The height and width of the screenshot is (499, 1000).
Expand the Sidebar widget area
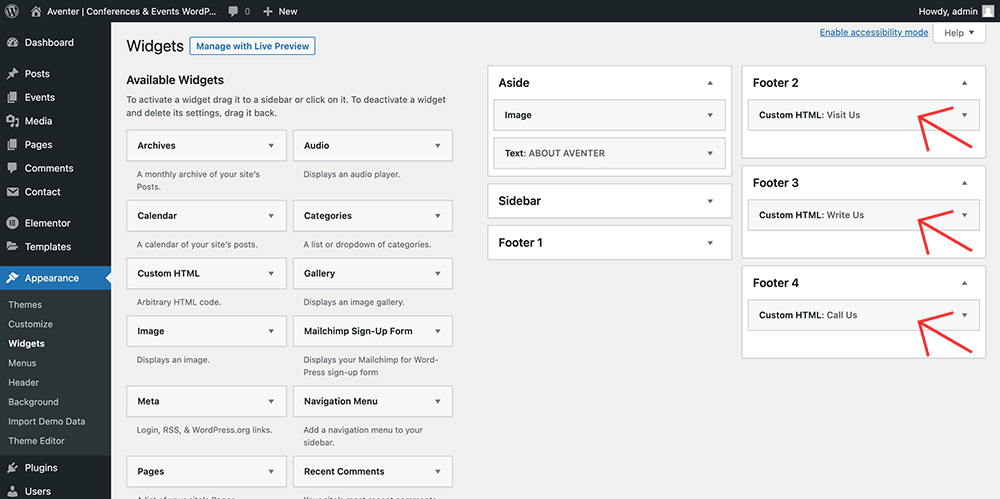click(x=710, y=201)
